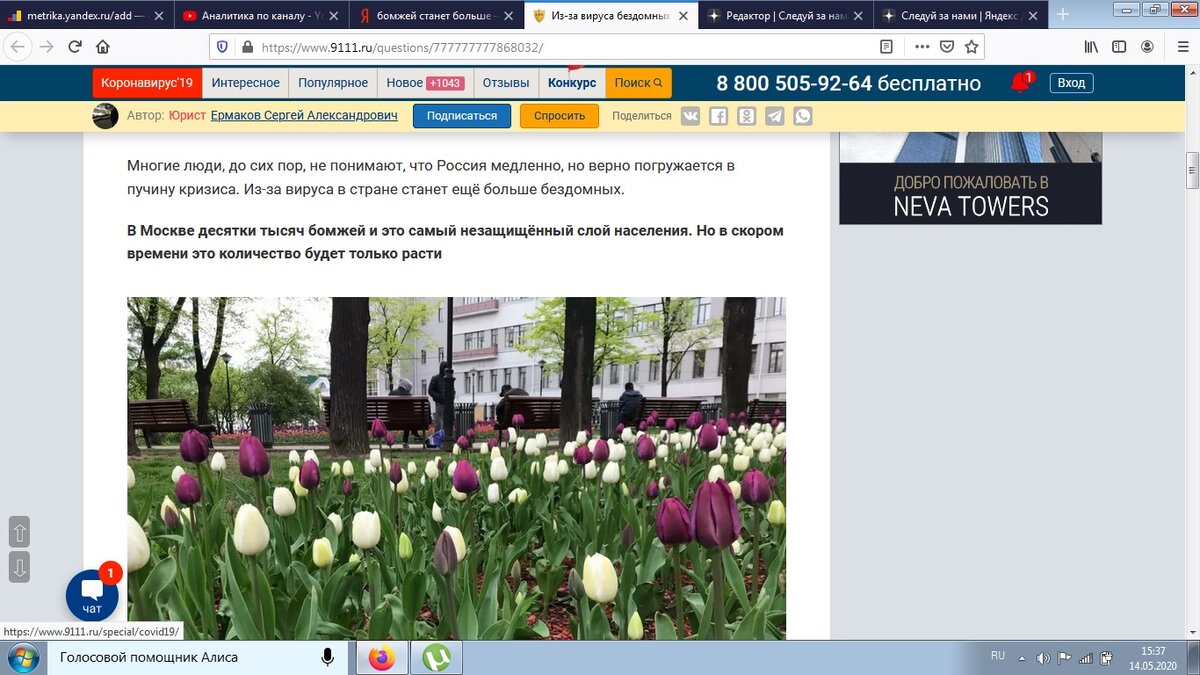This screenshot has width=1200, height=675.
Task: Click the tracking protection shield icon
Action: coord(222,47)
